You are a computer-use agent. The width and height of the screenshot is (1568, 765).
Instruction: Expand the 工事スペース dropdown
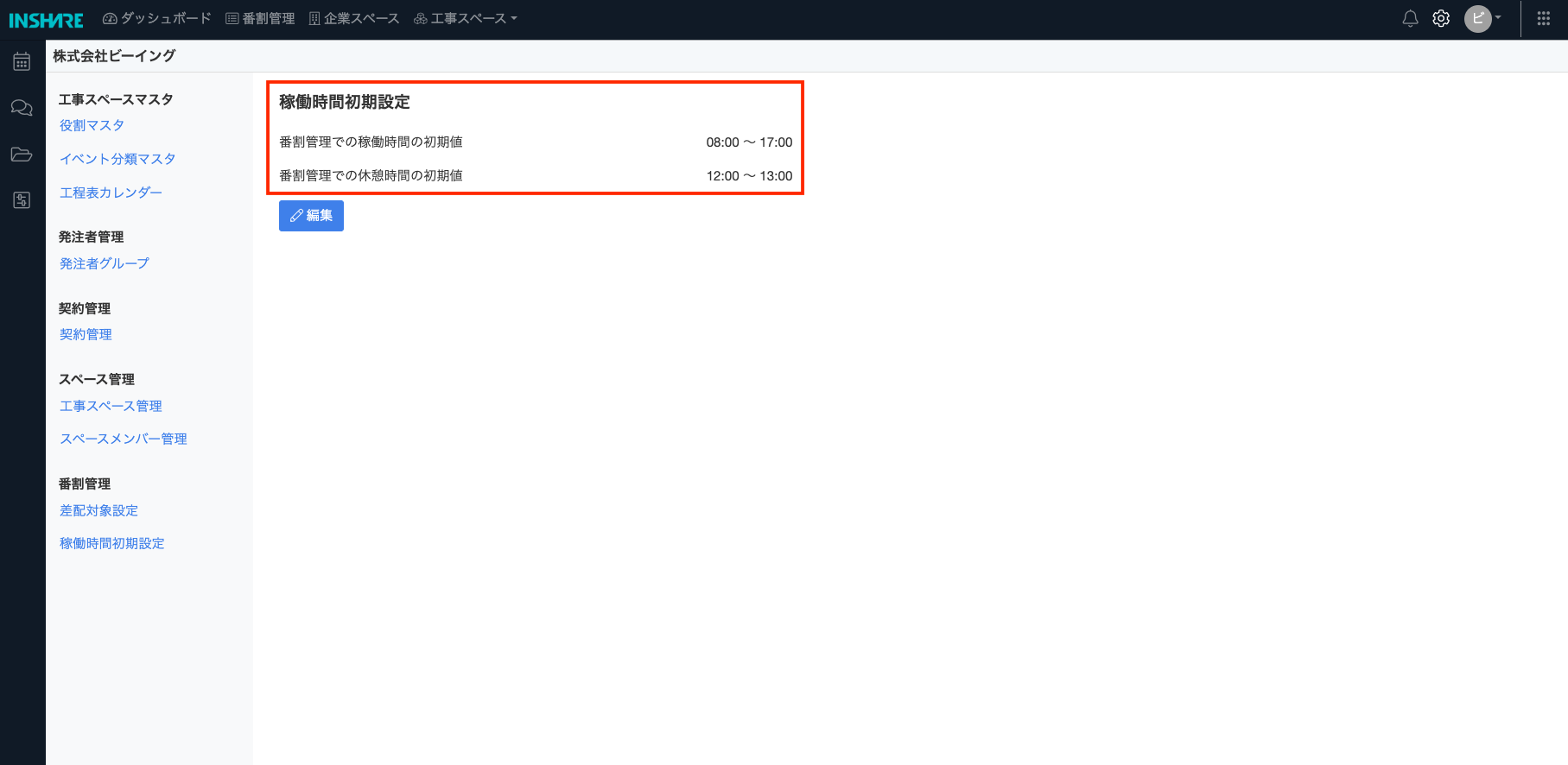466,18
